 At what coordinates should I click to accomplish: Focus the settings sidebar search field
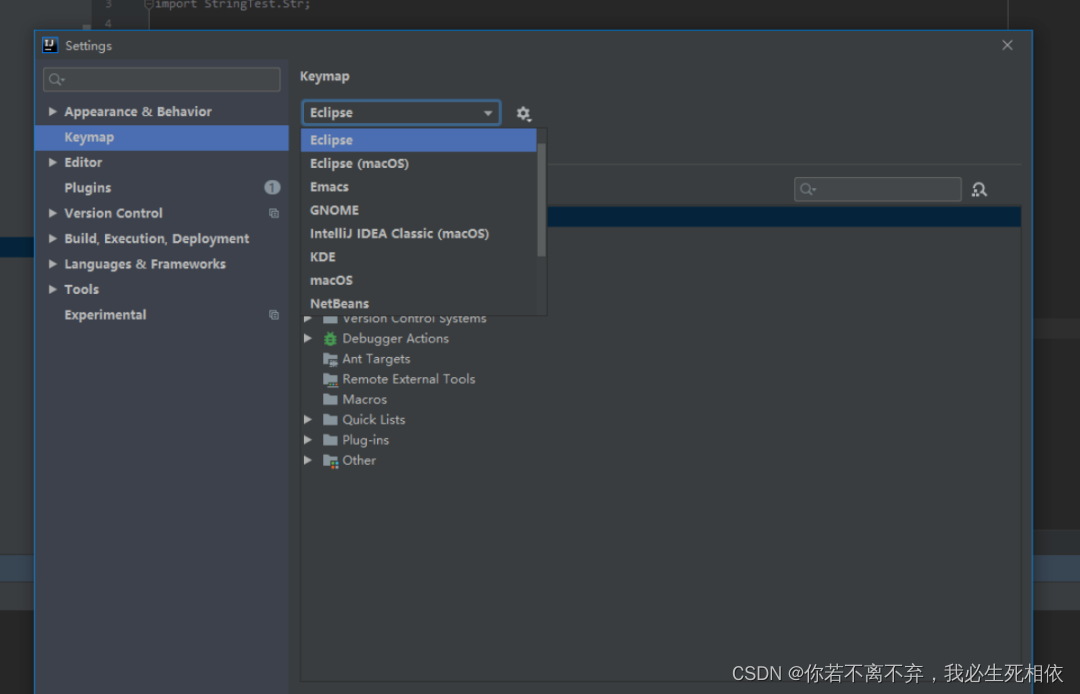(162, 80)
